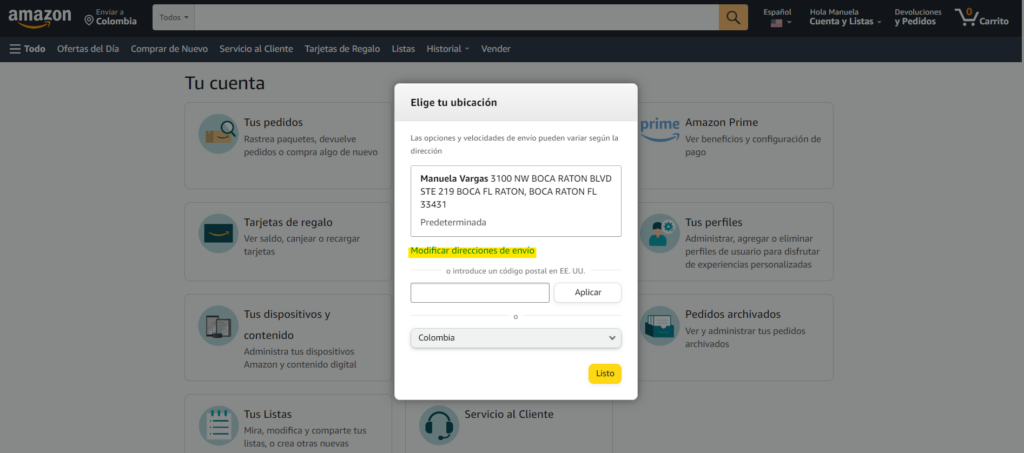Expand the Colombia country dropdown
Screen dimensions: 1024x453
pyautogui.click(x=516, y=338)
